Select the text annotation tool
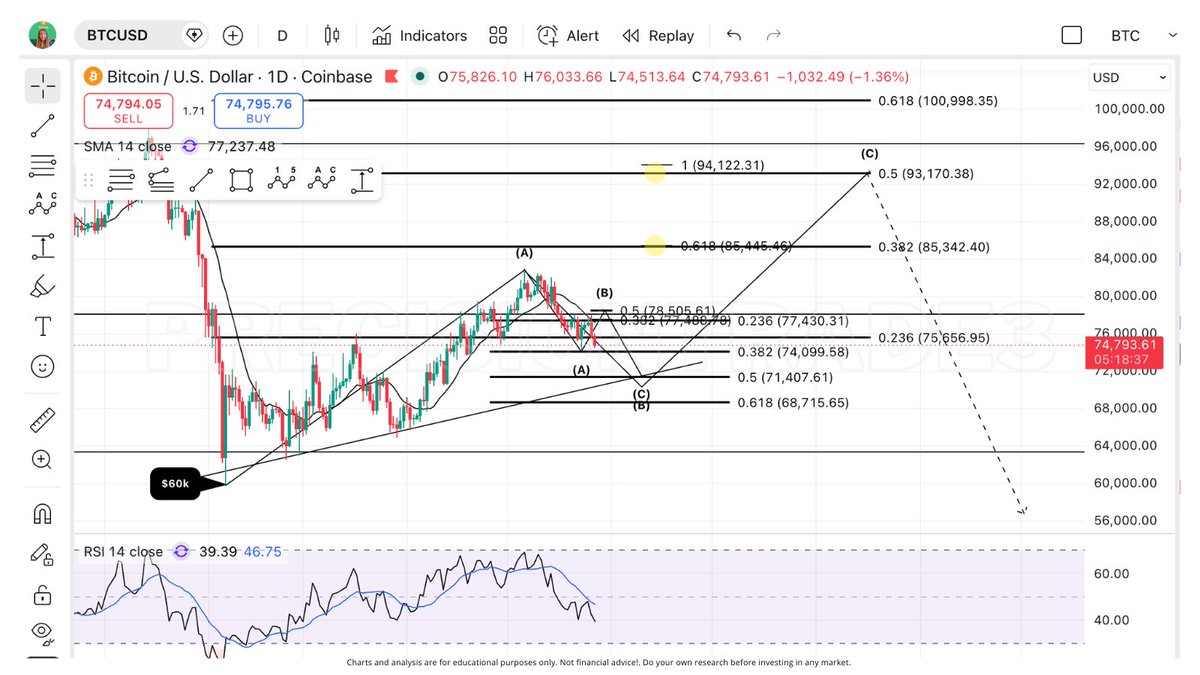Image resolution: width=1200 pixels, height=675 pixels. point(42,326)
